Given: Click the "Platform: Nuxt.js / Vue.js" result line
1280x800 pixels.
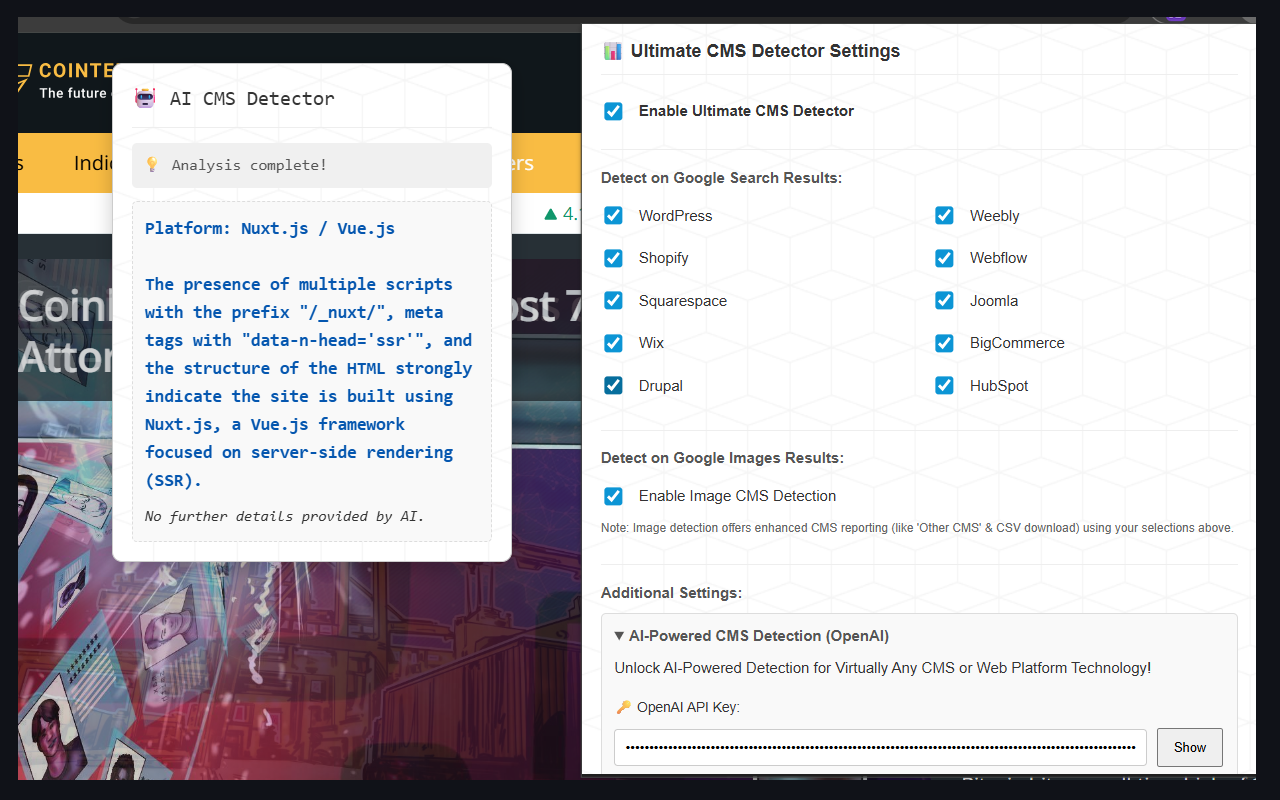Looking at the screenshot, I should [x=270, y=228].
